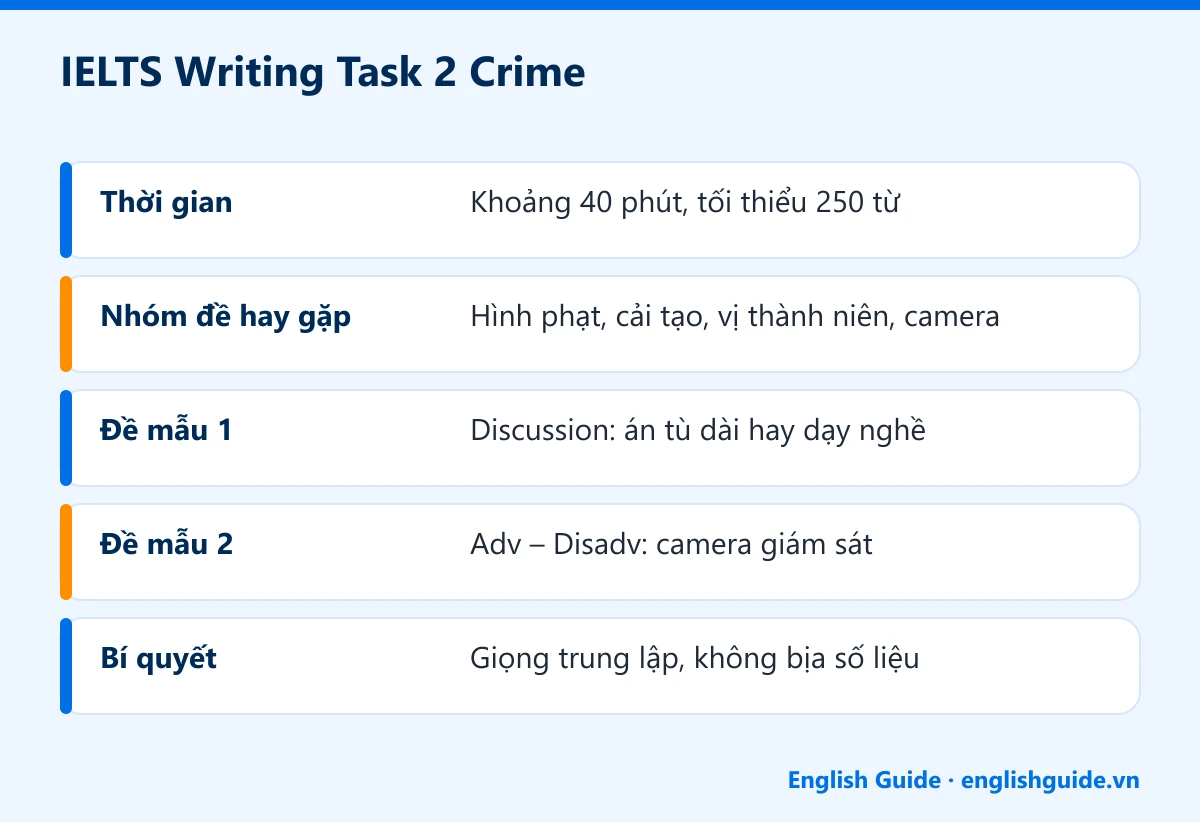Screen dimensions: 1200x822
Task: Click the text Khoảng 40 phút, tối thiểu 250 từ
Action: [x=685, y=203]
